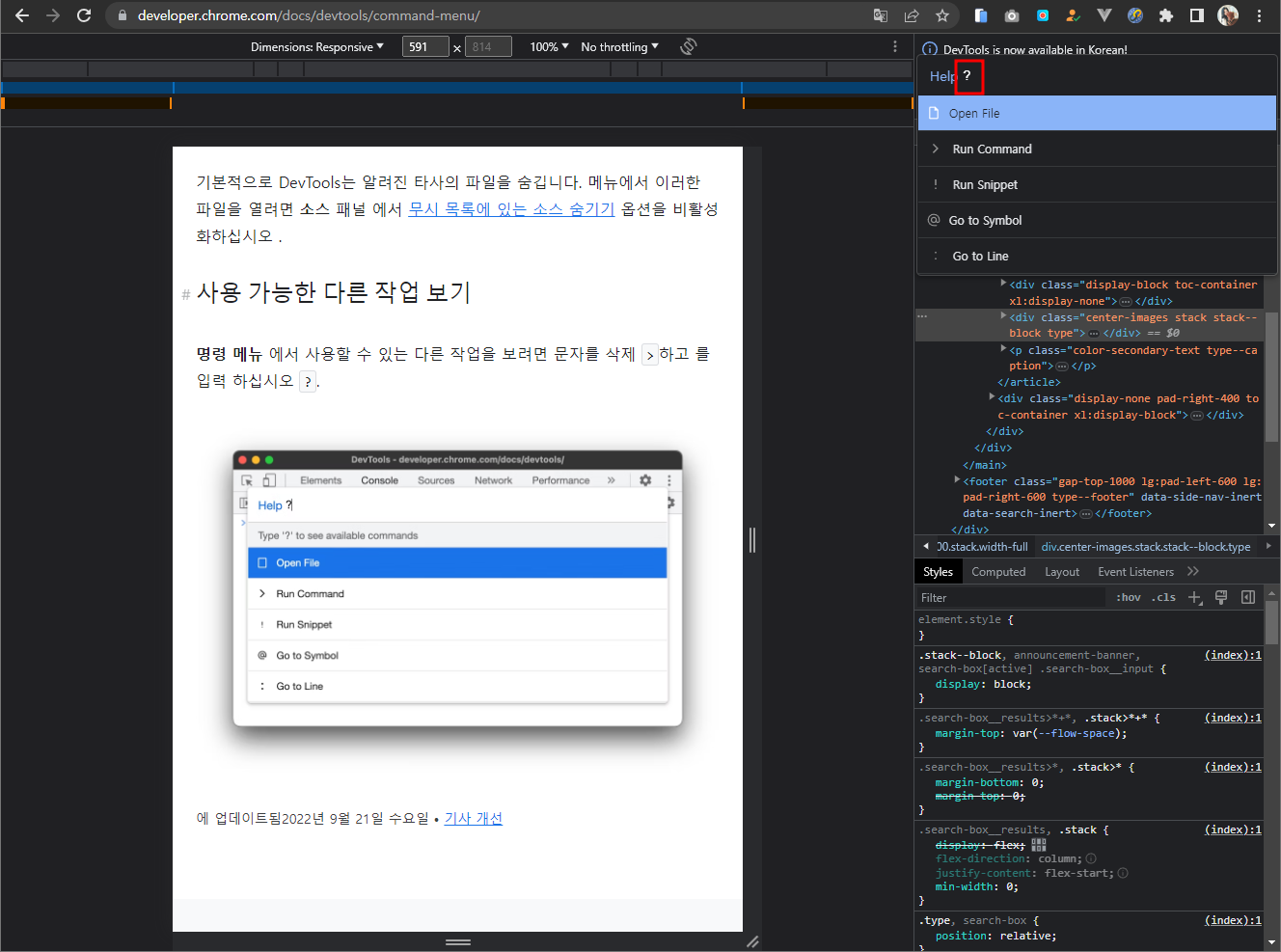Open (index):1 link for .stack--block rule

pos(1233,655)
